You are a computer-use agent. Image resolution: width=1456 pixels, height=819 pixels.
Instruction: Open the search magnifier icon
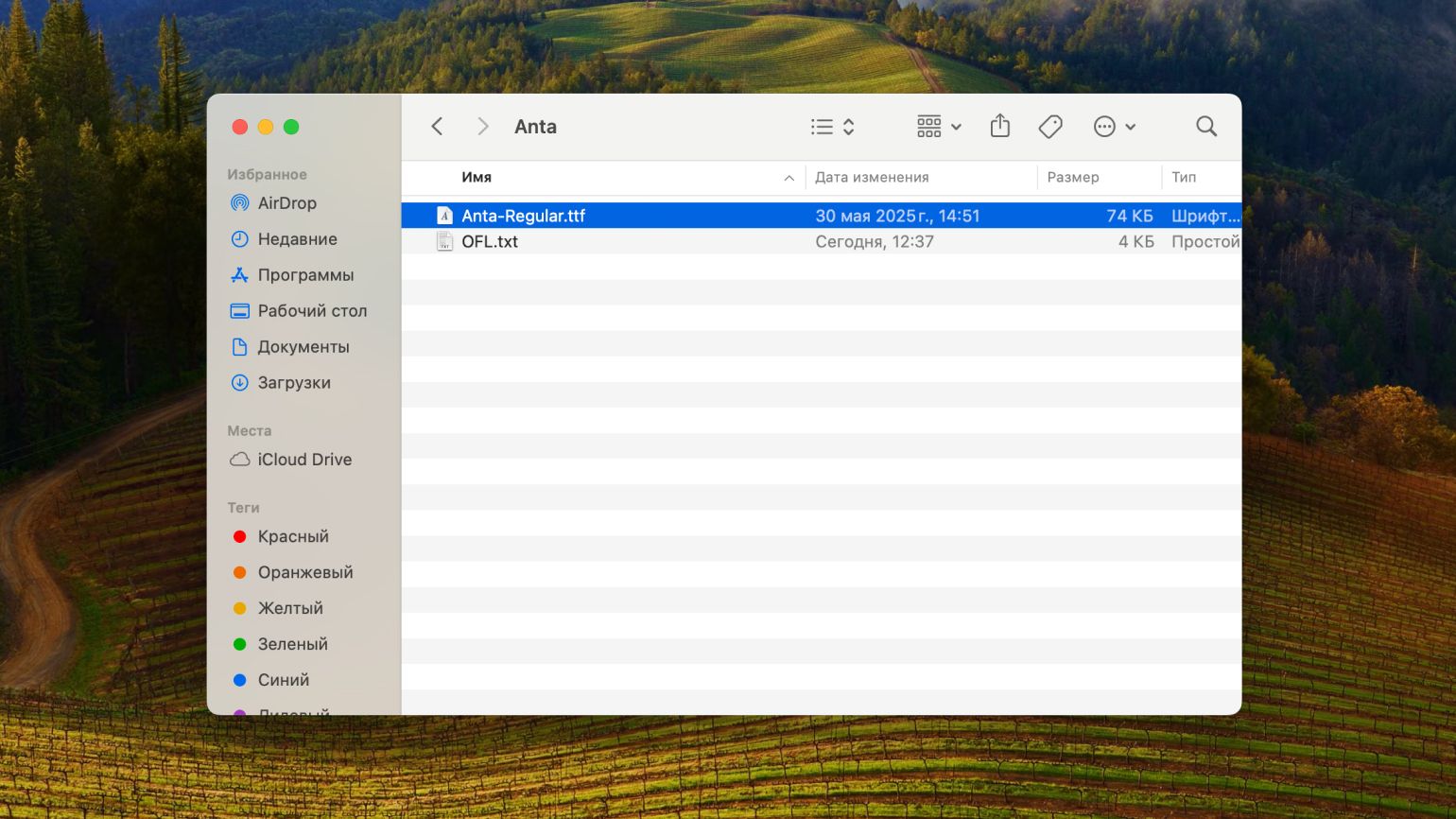pyautogui.click(x=1205, y=127)
